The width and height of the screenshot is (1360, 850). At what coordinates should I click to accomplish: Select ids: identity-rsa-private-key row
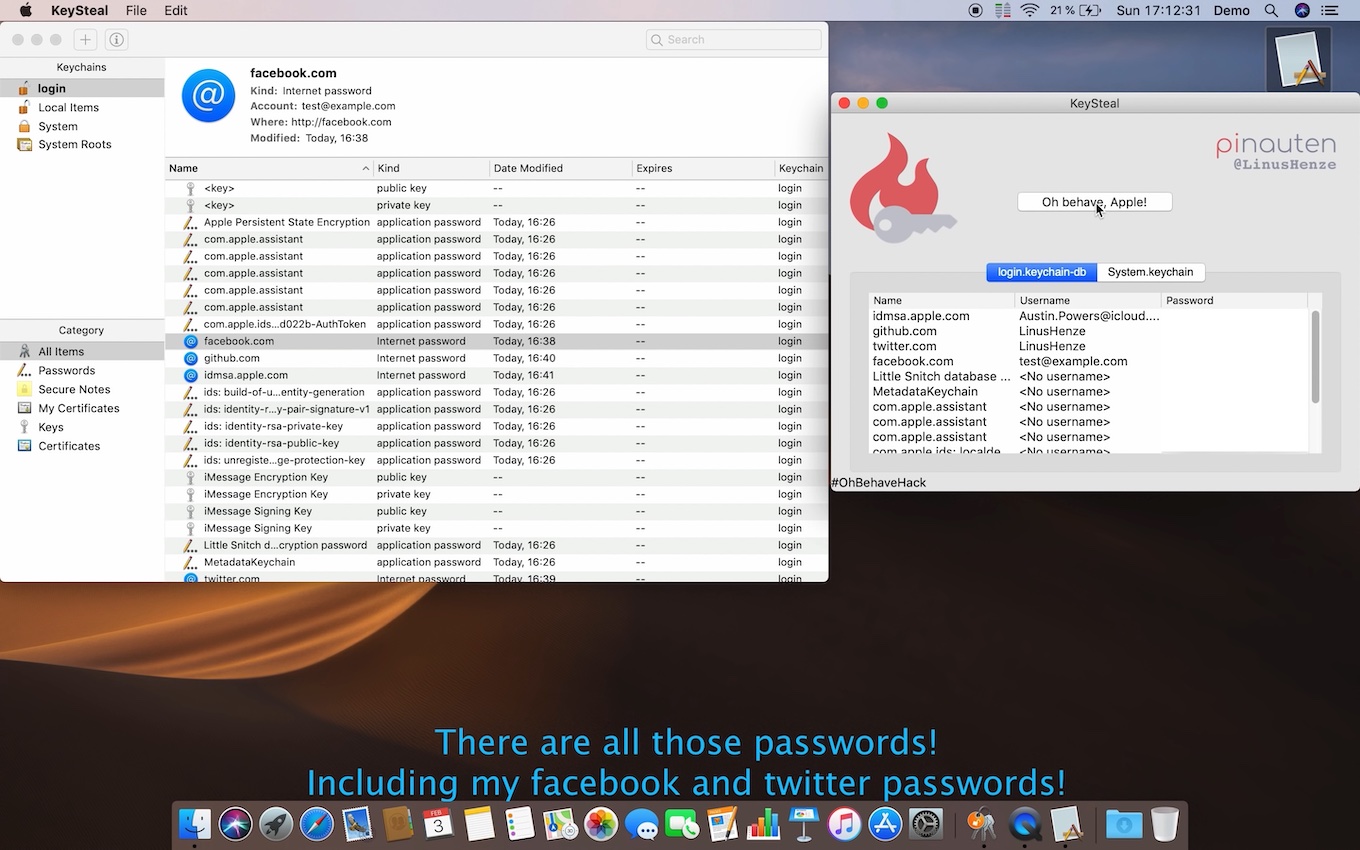(x=496, y=426)
